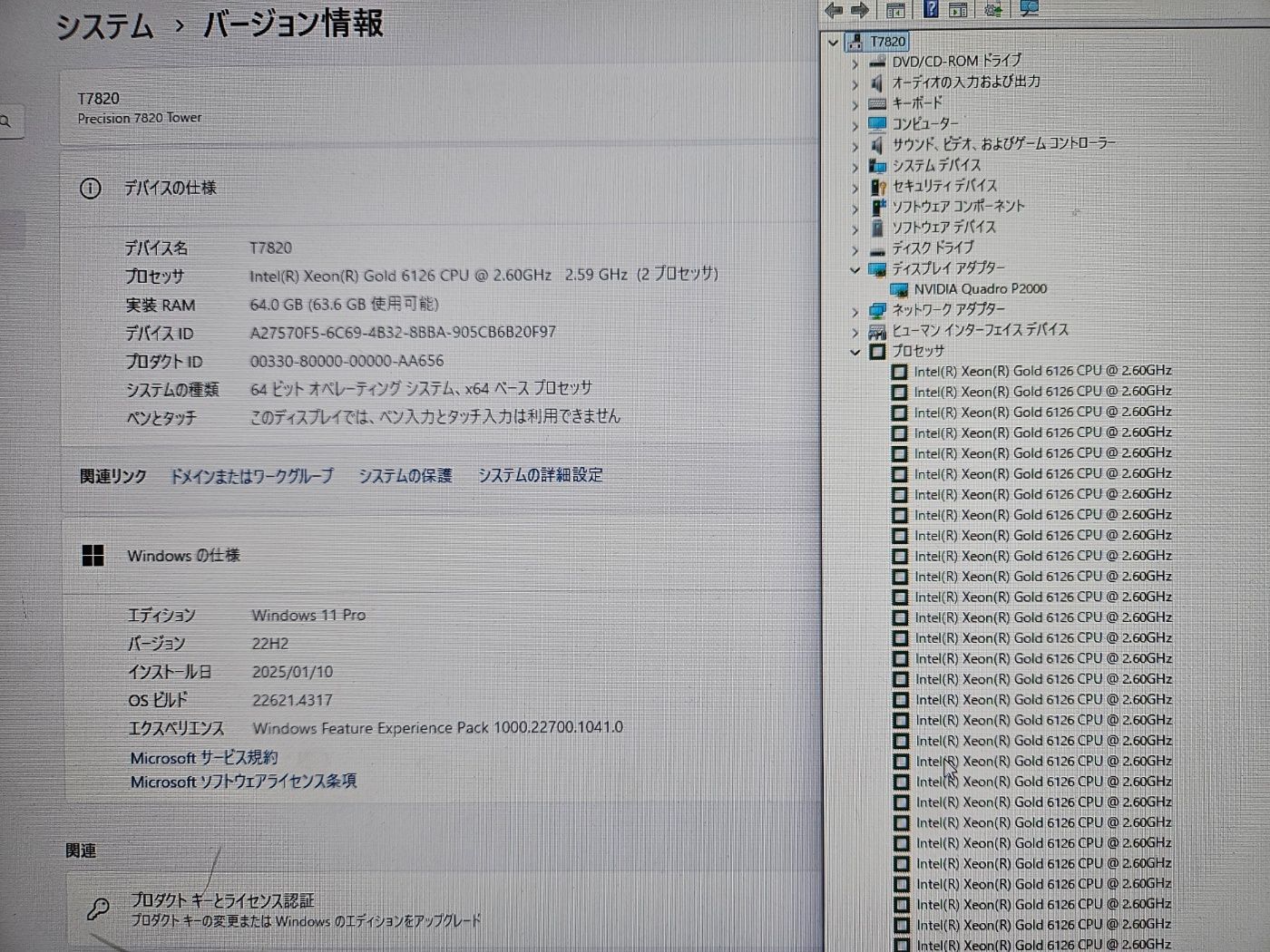Click the プロダクト ID value 00330-80000-00000-AA656

tap(347, 361)
